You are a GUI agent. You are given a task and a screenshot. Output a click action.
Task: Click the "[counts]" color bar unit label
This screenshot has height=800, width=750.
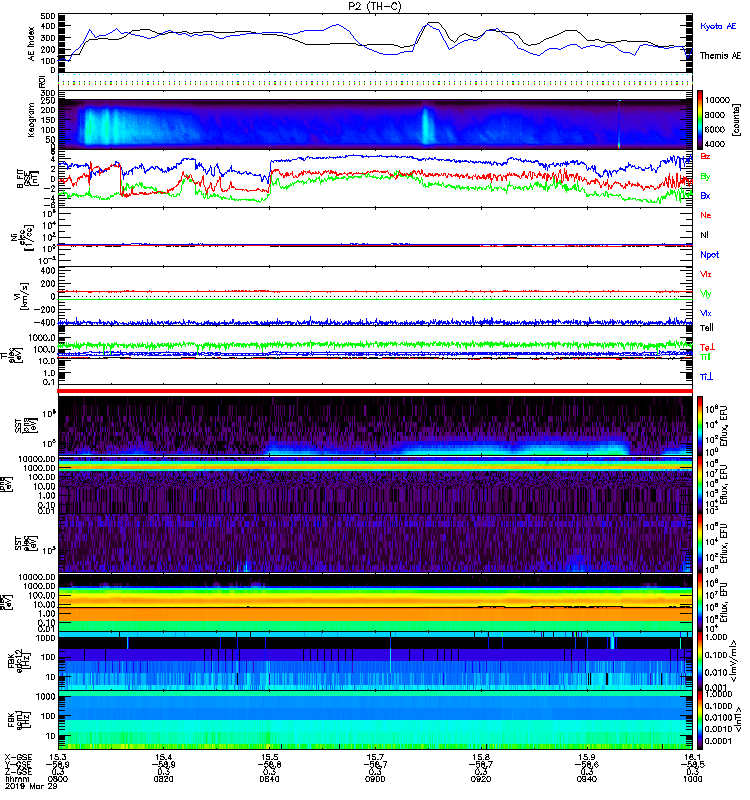[x=736, y=120]
